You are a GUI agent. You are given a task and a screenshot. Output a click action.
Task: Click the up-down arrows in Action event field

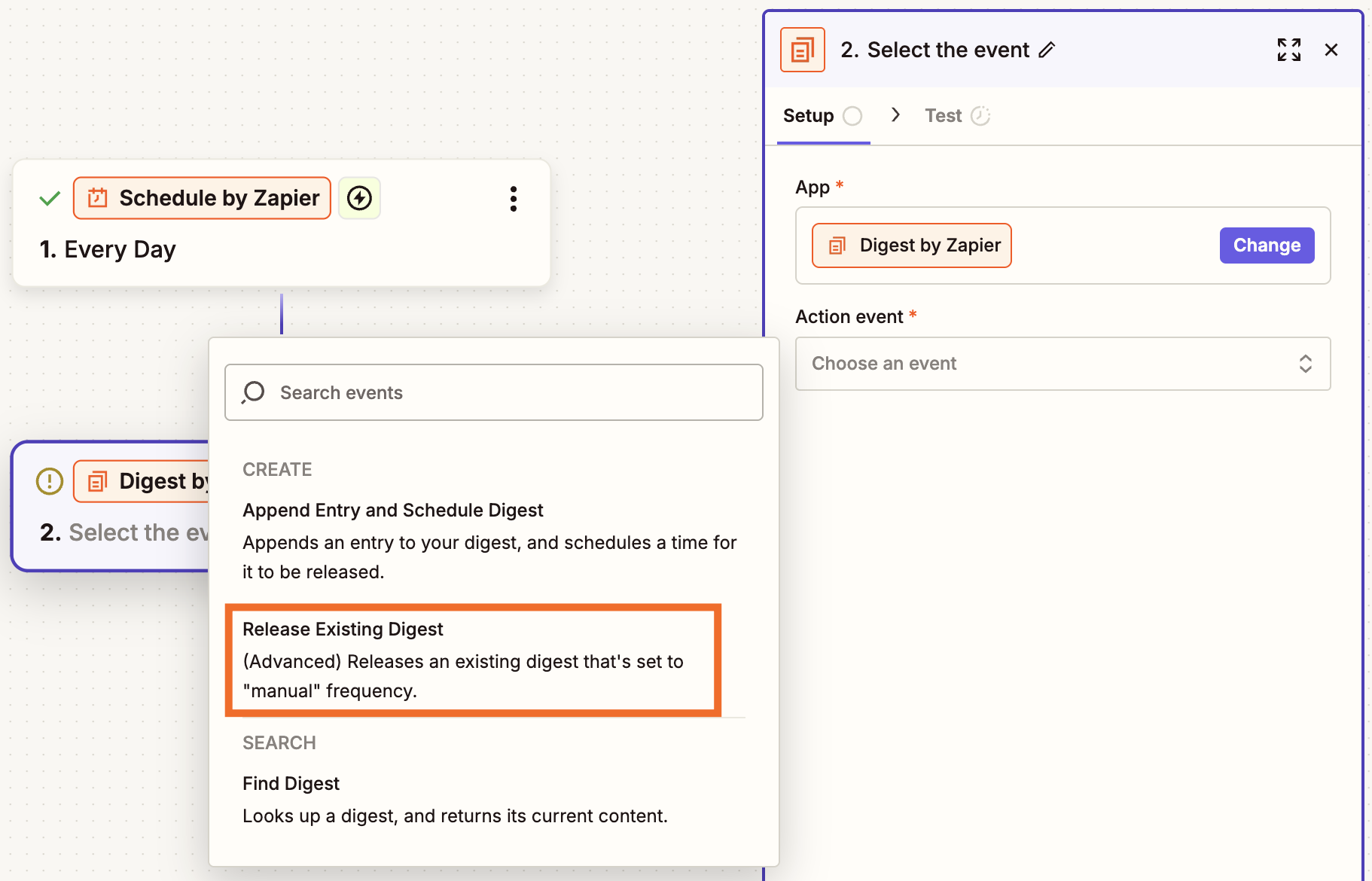pyautogui.click(x=1305, y=364)
